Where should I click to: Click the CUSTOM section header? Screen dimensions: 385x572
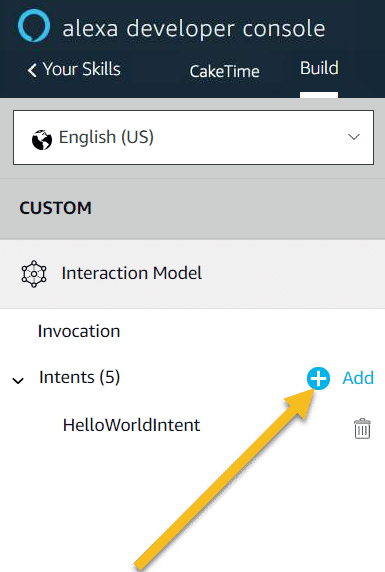point(55,208)
